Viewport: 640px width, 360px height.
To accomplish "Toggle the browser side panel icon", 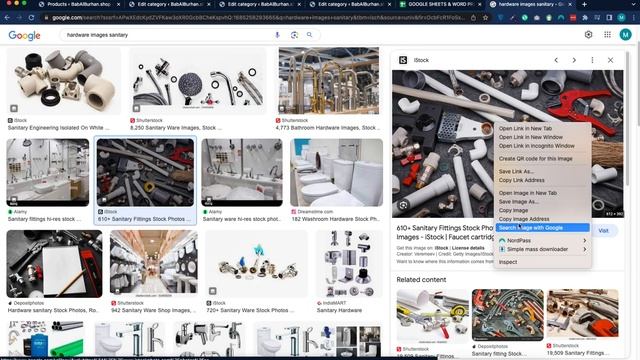I will pos(609,18).
